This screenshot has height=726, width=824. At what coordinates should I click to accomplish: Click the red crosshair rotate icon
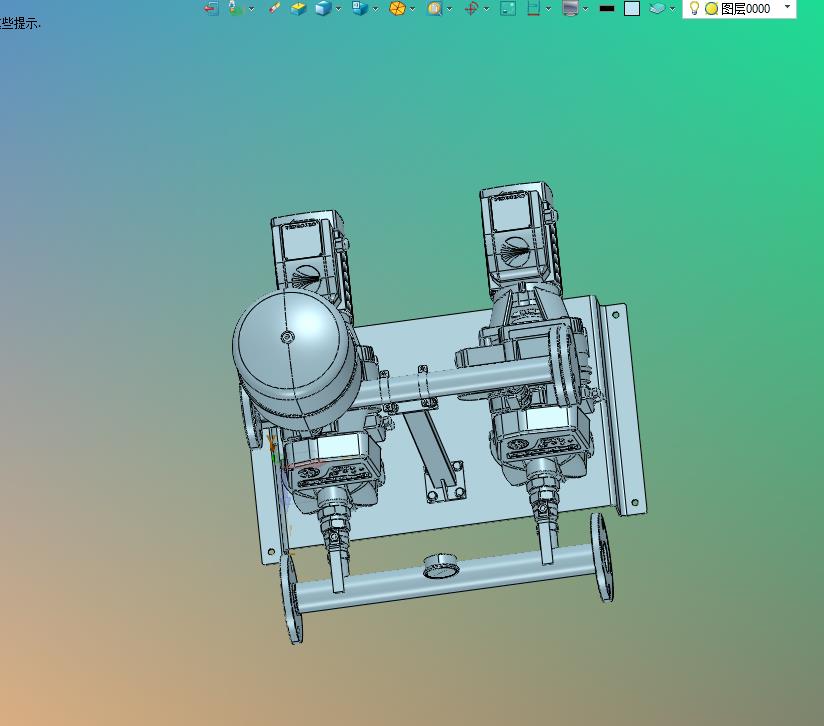click(471, 8)
